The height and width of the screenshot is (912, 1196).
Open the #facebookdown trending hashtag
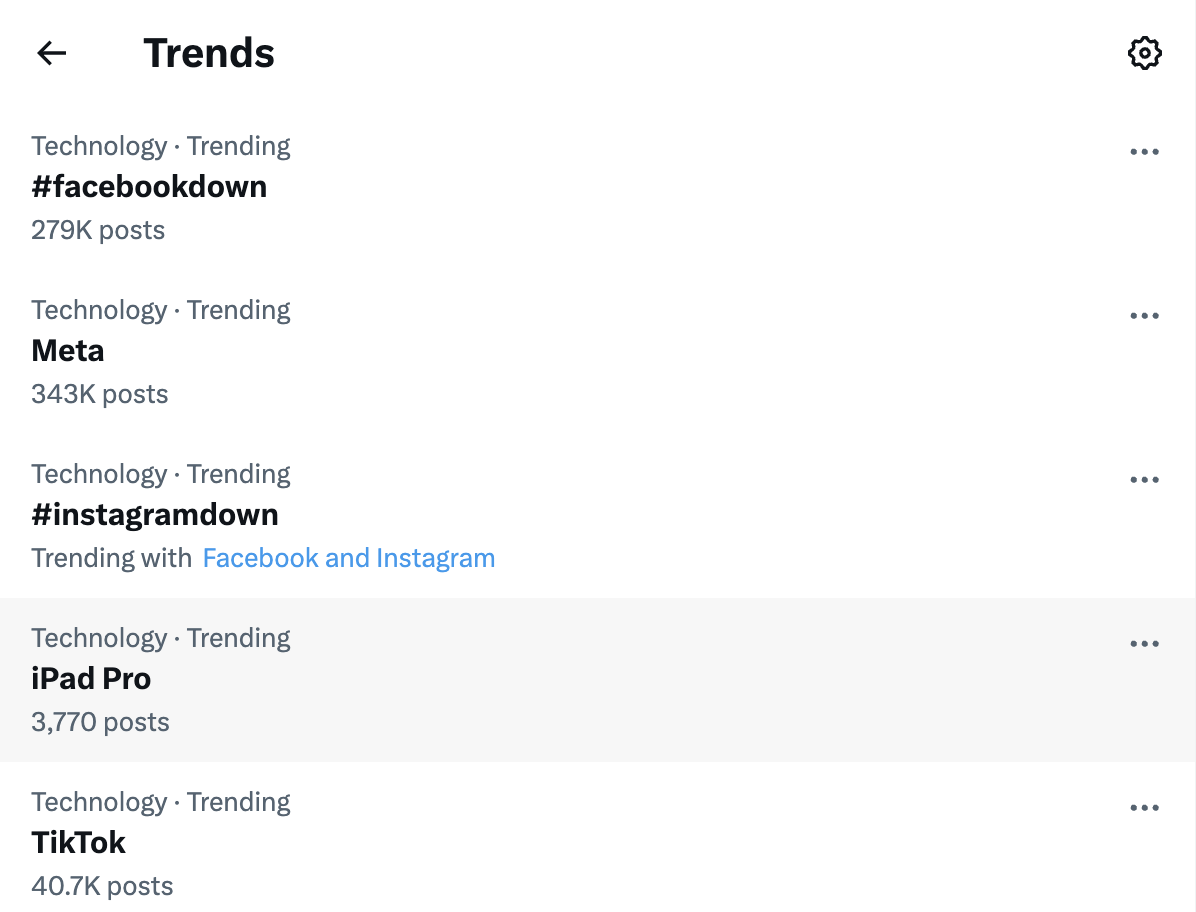[150, 187]
